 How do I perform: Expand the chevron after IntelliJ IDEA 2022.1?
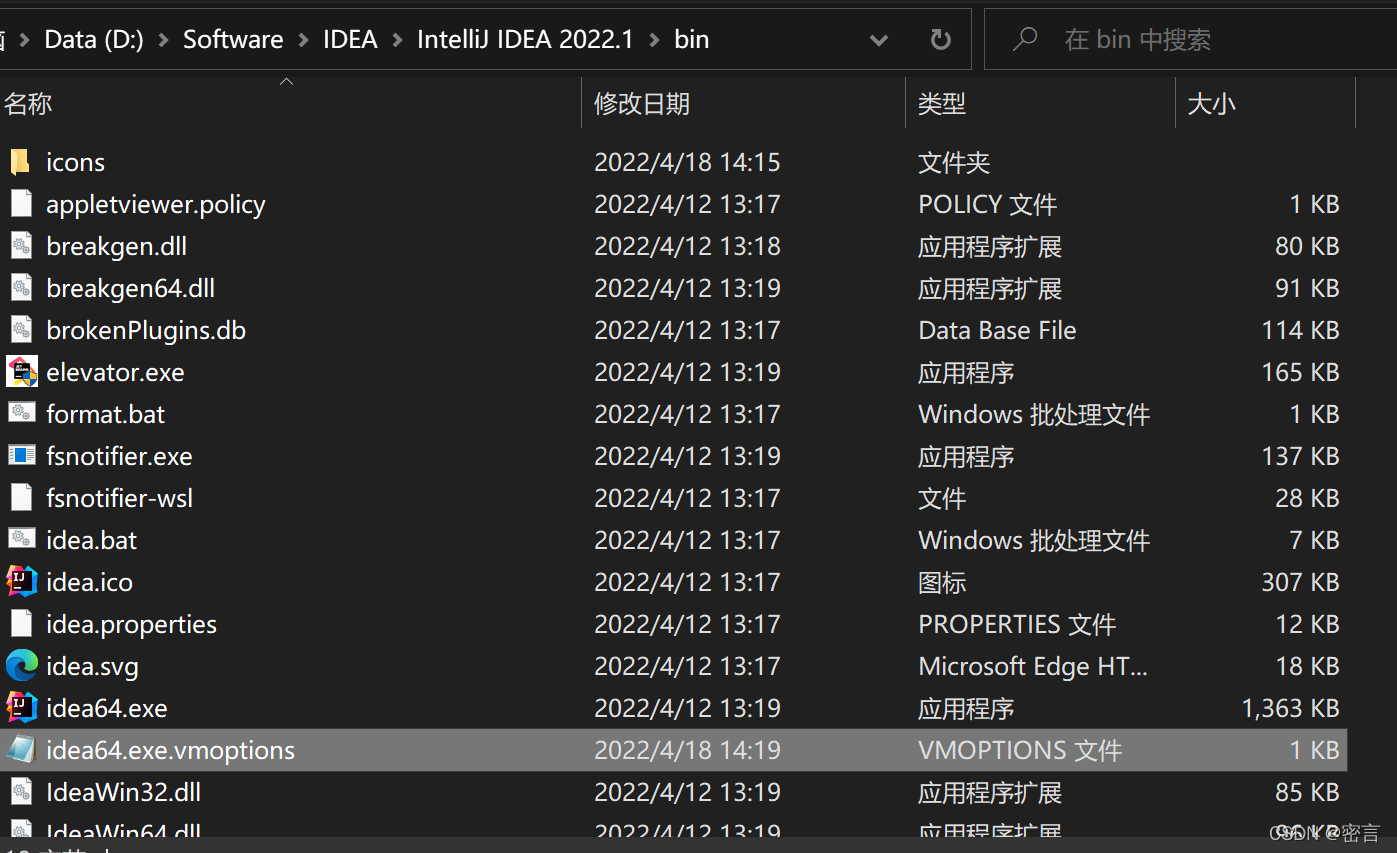point(655,40)
